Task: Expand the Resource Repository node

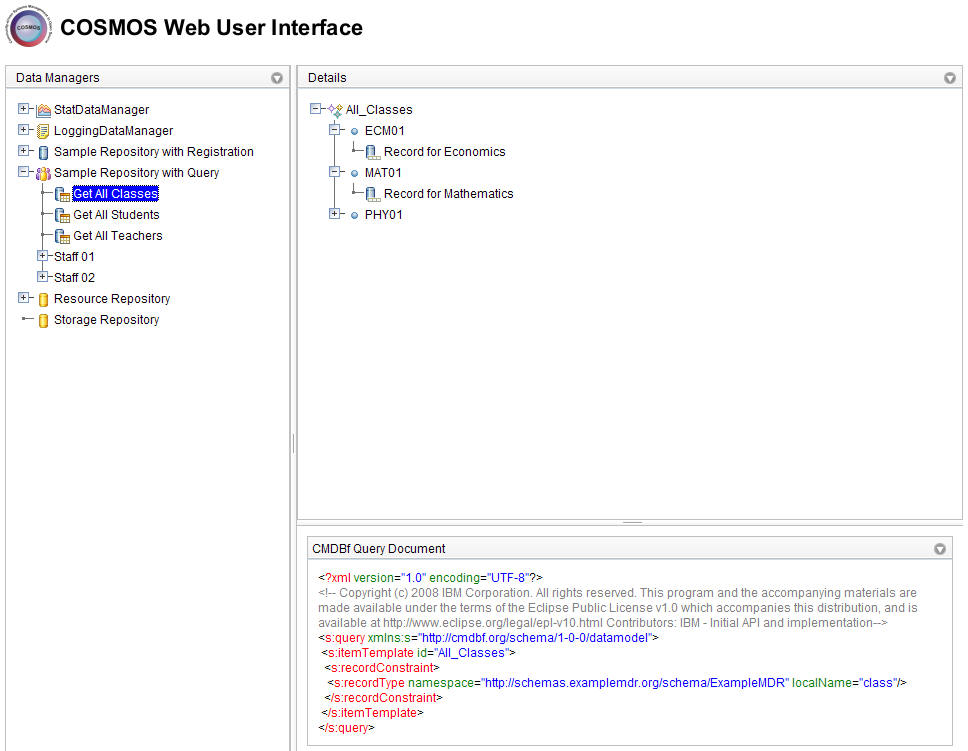Action: (x=23, y=298)
